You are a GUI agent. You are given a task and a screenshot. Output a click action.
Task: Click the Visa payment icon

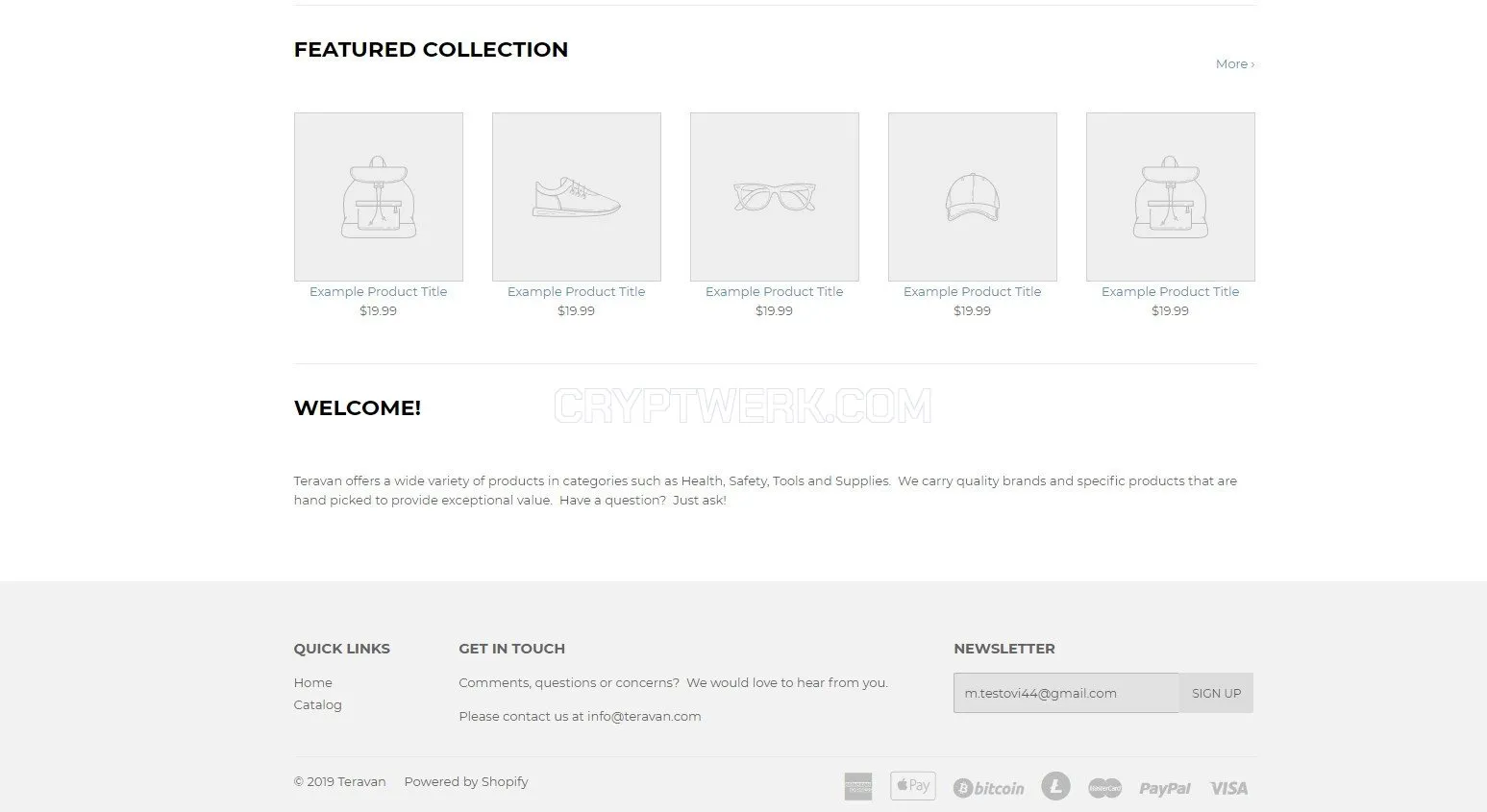point(1228,788)
